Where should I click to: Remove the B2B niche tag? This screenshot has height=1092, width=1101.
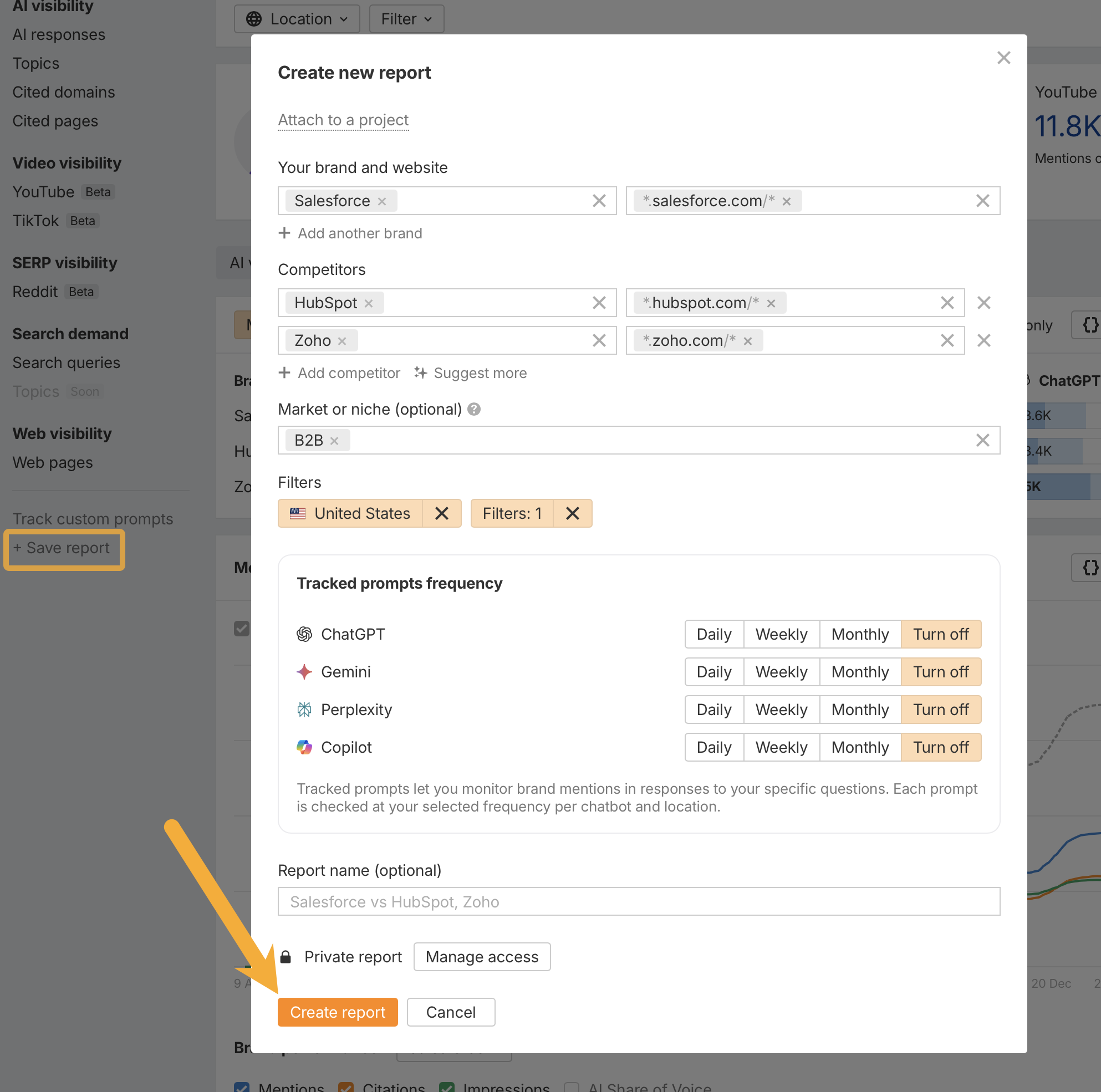tap(334, 441)
